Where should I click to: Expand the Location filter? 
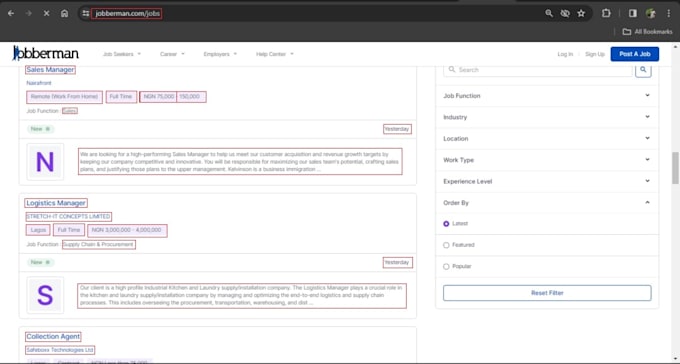click(x=547, y=138)
